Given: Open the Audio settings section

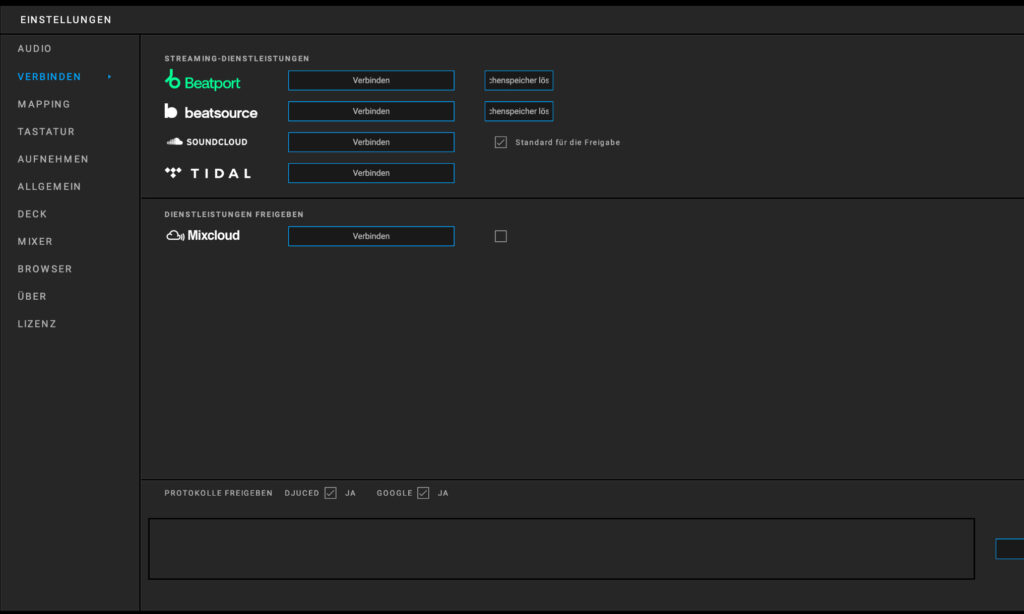Looking at the screenshot, I should click(35, 48).
